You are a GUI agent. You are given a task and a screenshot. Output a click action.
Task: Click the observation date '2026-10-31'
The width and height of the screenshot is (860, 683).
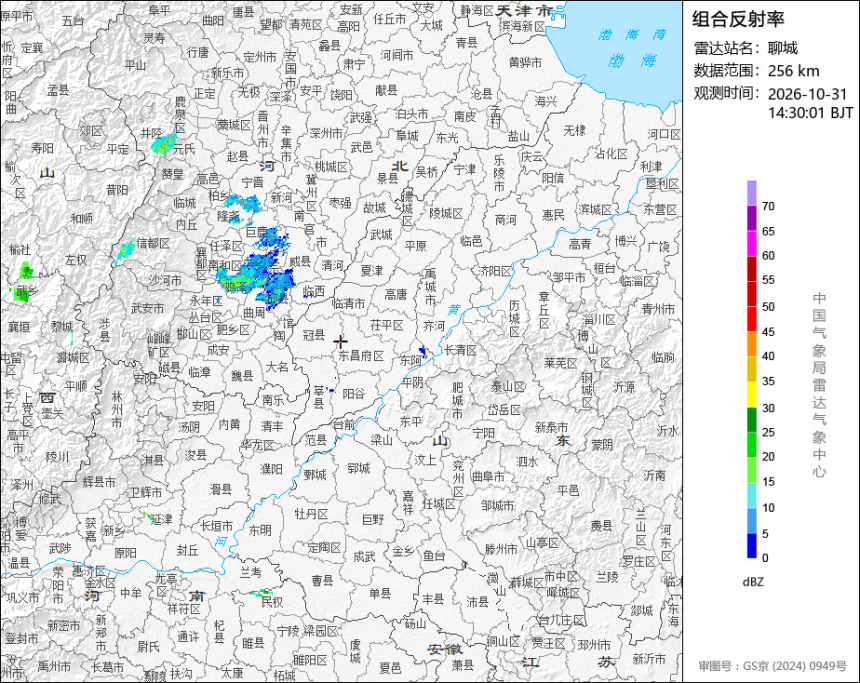tap(807, 94)
